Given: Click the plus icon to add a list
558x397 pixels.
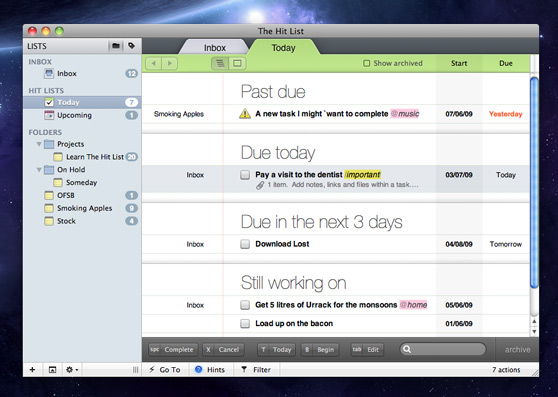Looking at the screenshot, I should click(x=32, y=370).
